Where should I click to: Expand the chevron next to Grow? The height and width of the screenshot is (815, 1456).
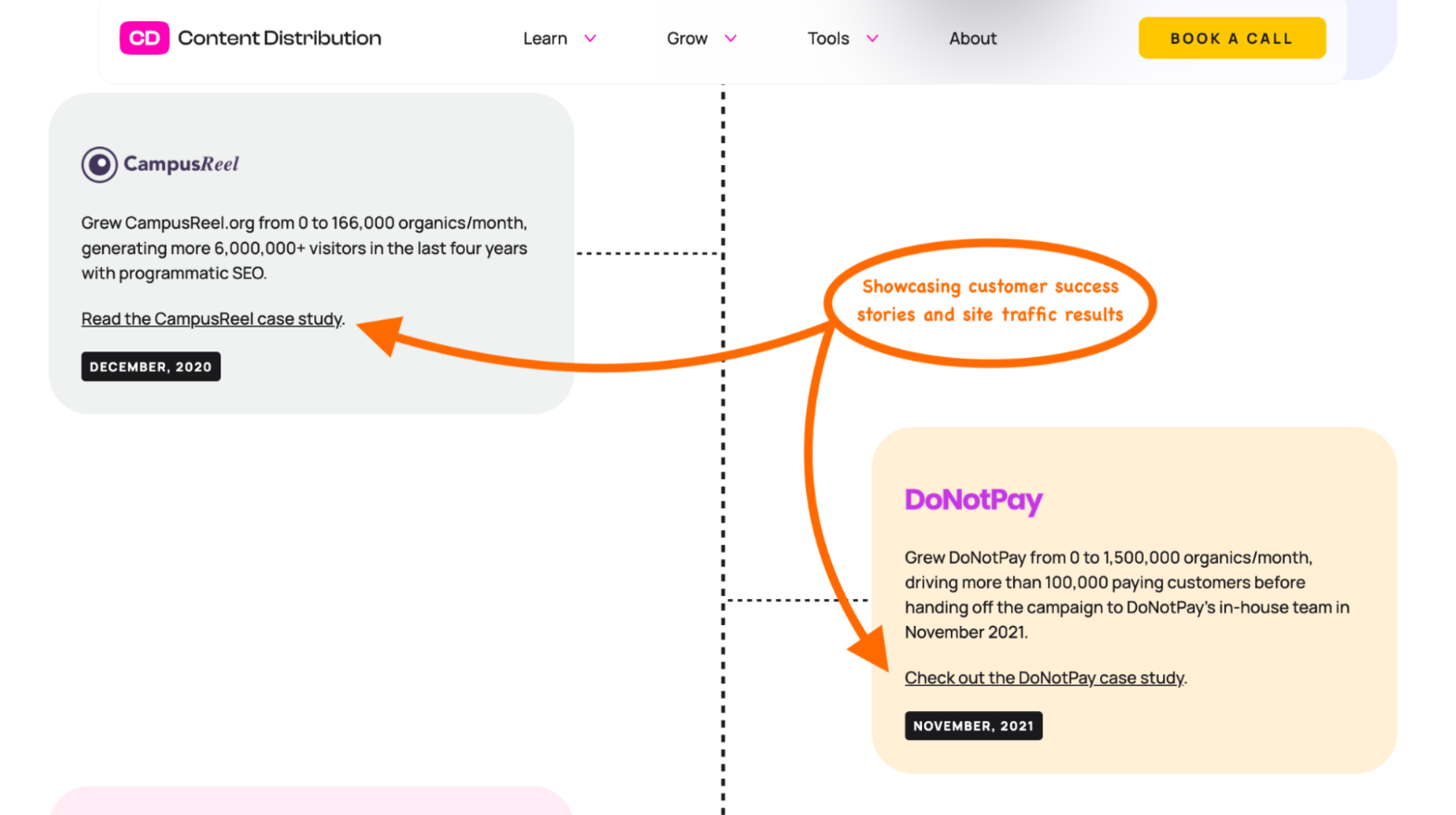click(x=730, y=38)
